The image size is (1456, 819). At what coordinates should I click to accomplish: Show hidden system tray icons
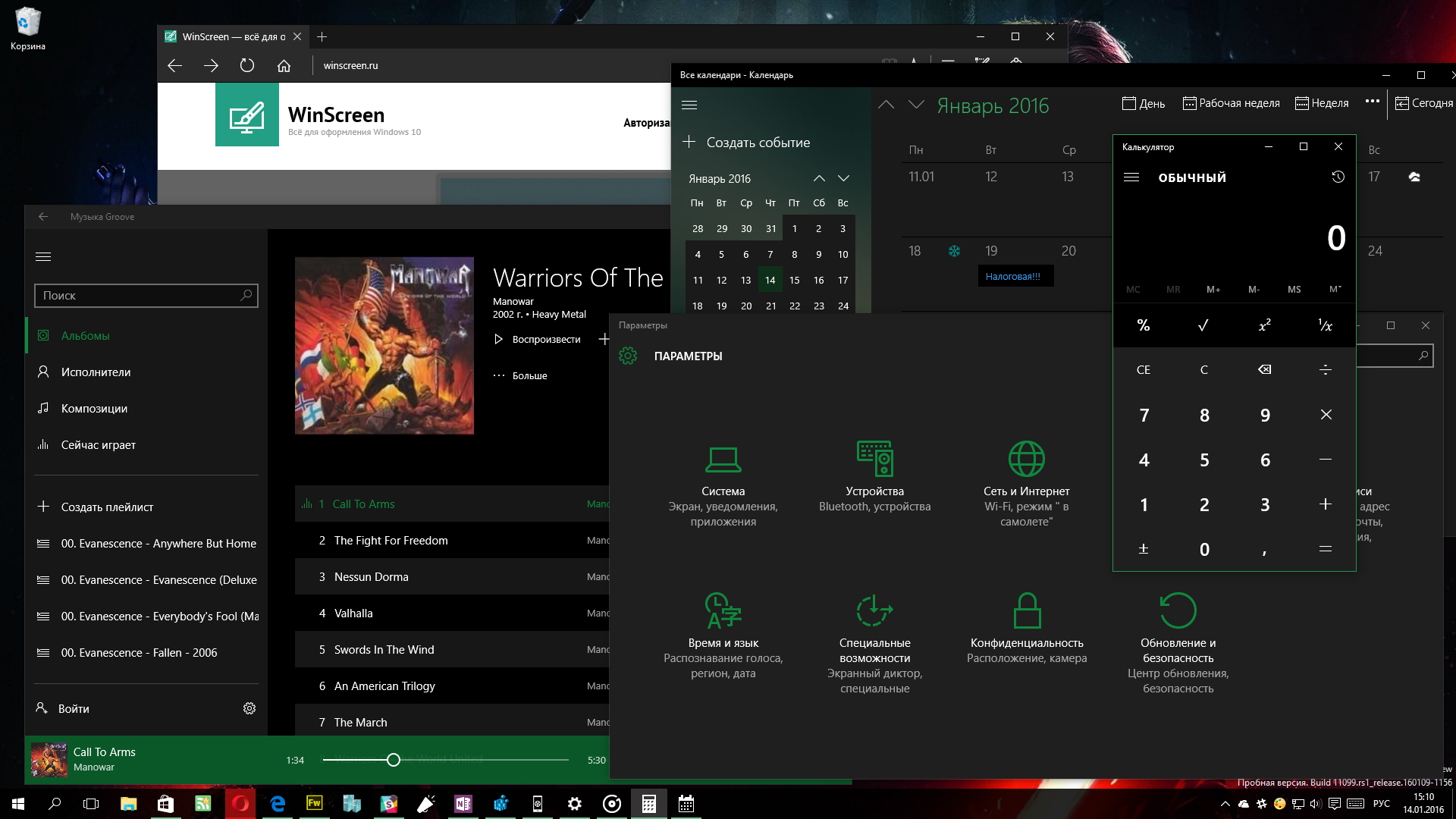tap(1225, 804)
